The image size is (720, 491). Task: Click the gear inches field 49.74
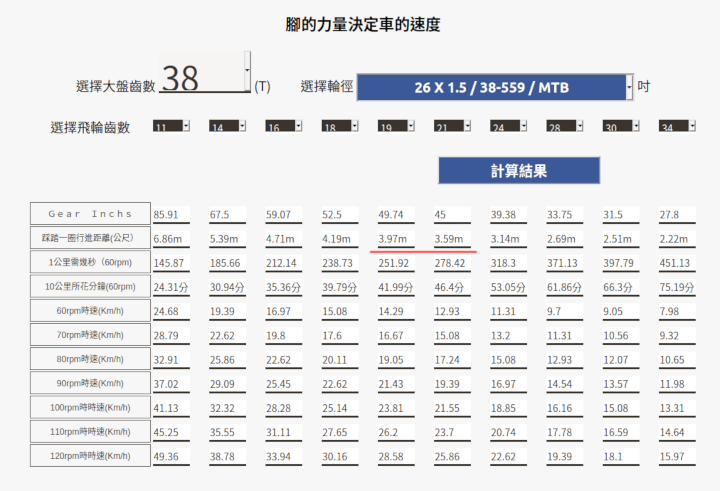pos(396,215)
